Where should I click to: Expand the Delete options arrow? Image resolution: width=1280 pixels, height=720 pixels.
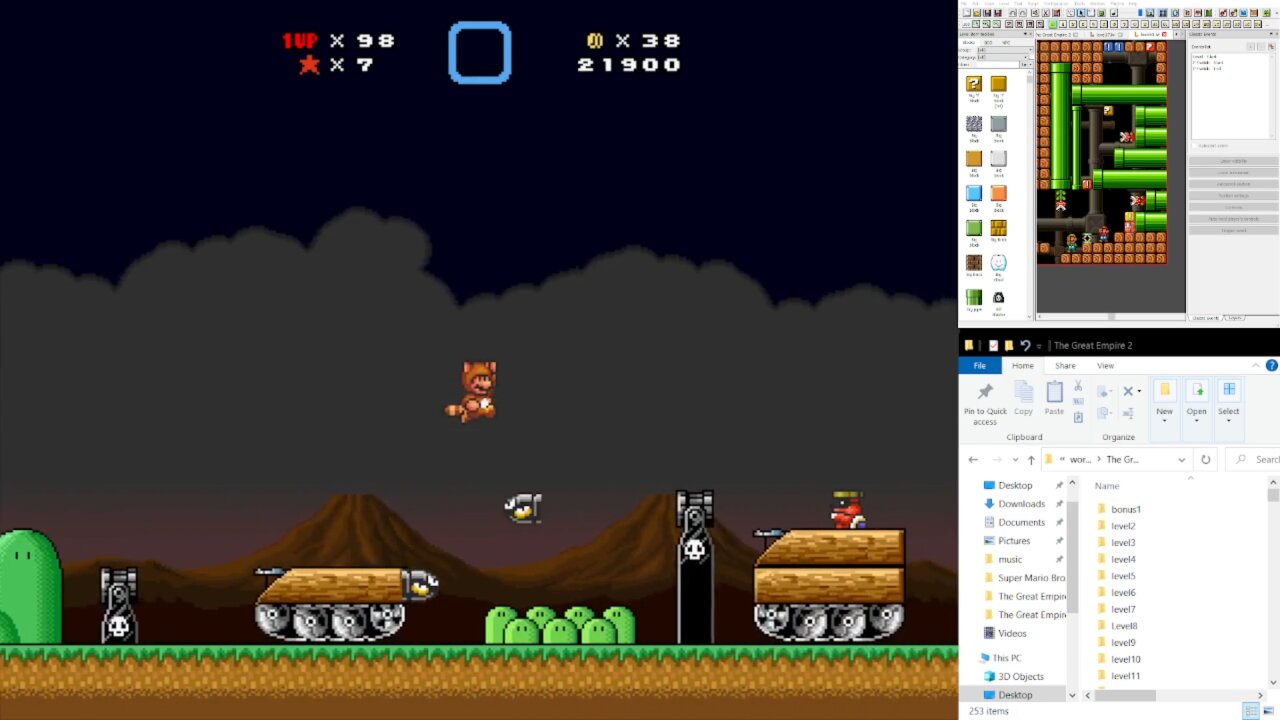pos(1140,392)
